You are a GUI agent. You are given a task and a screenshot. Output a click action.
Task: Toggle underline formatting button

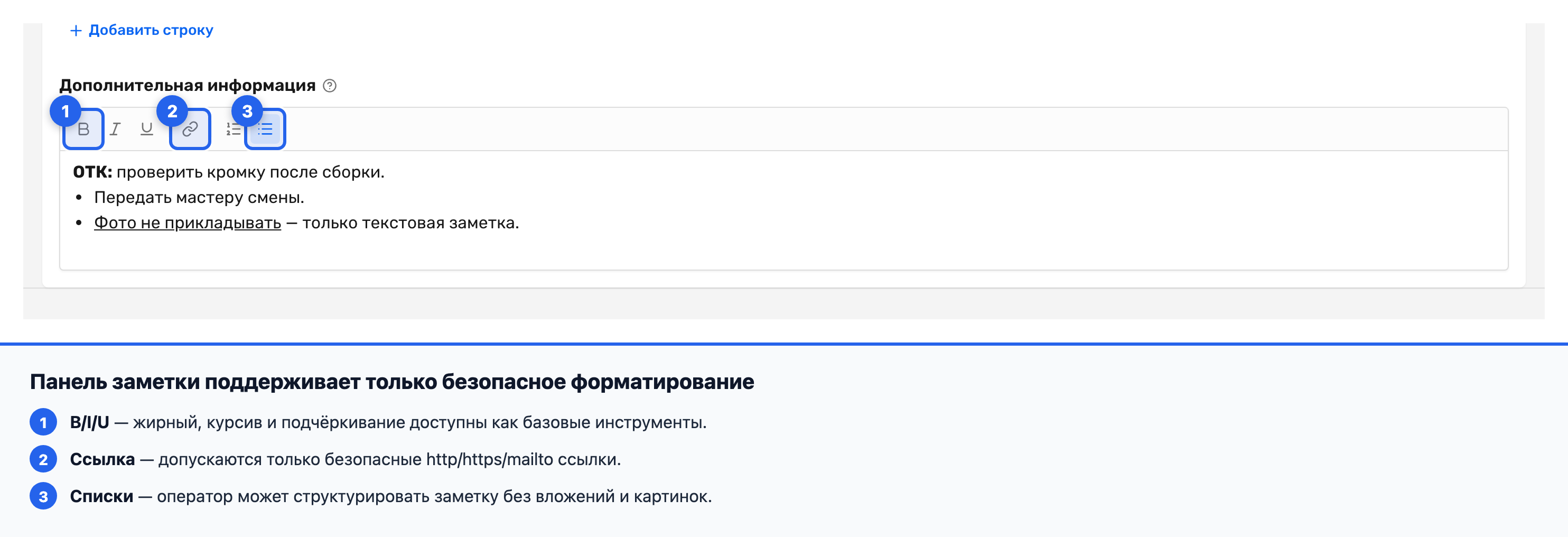click(147, 129)
